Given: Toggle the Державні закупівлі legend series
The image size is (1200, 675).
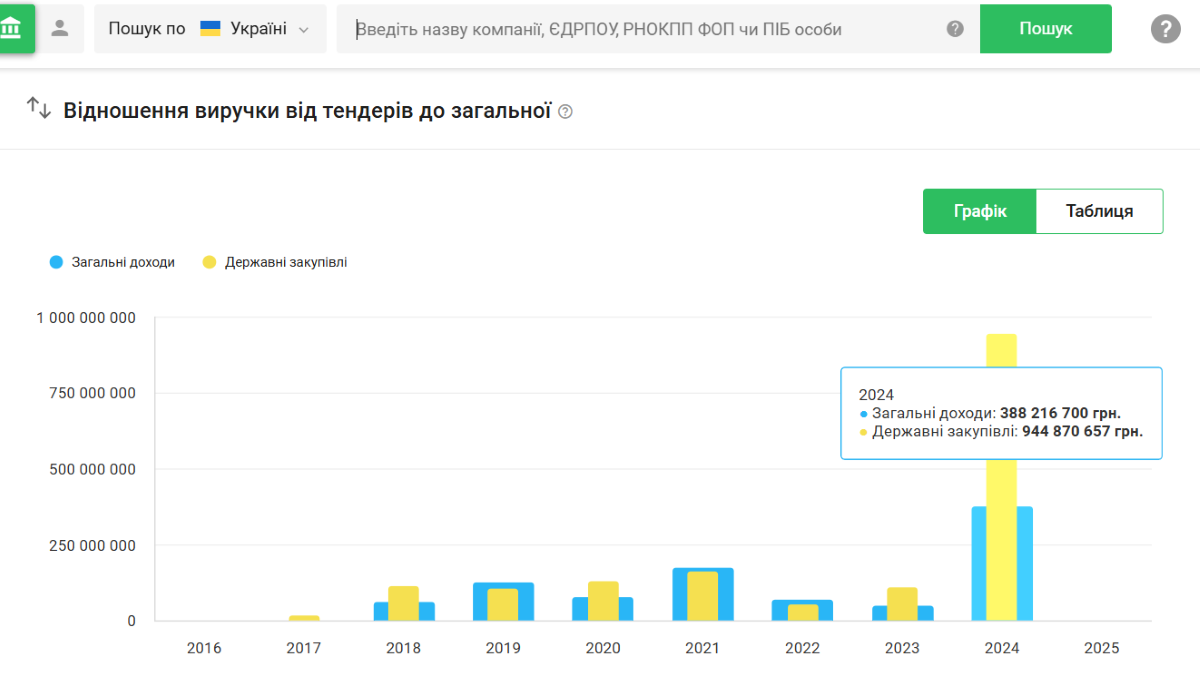Looking at the screenshot, I should click(x=275, y=262).
